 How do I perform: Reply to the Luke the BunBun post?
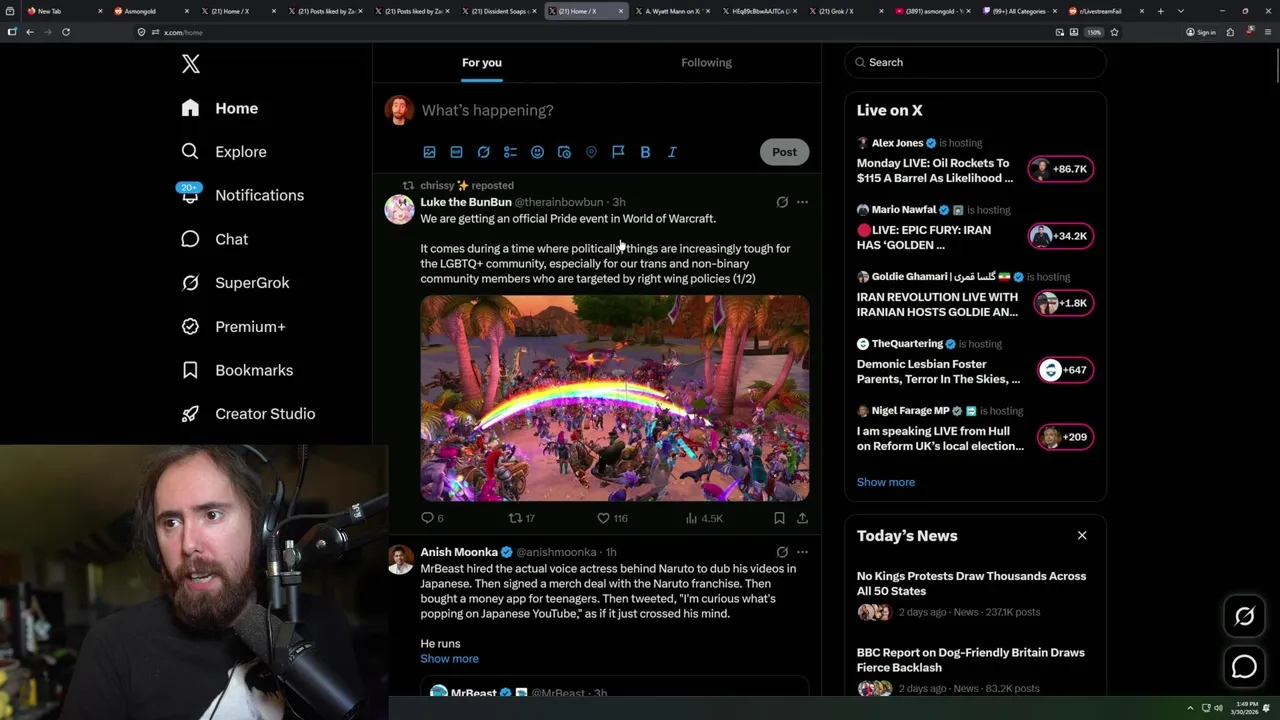(x=432, y=518)
